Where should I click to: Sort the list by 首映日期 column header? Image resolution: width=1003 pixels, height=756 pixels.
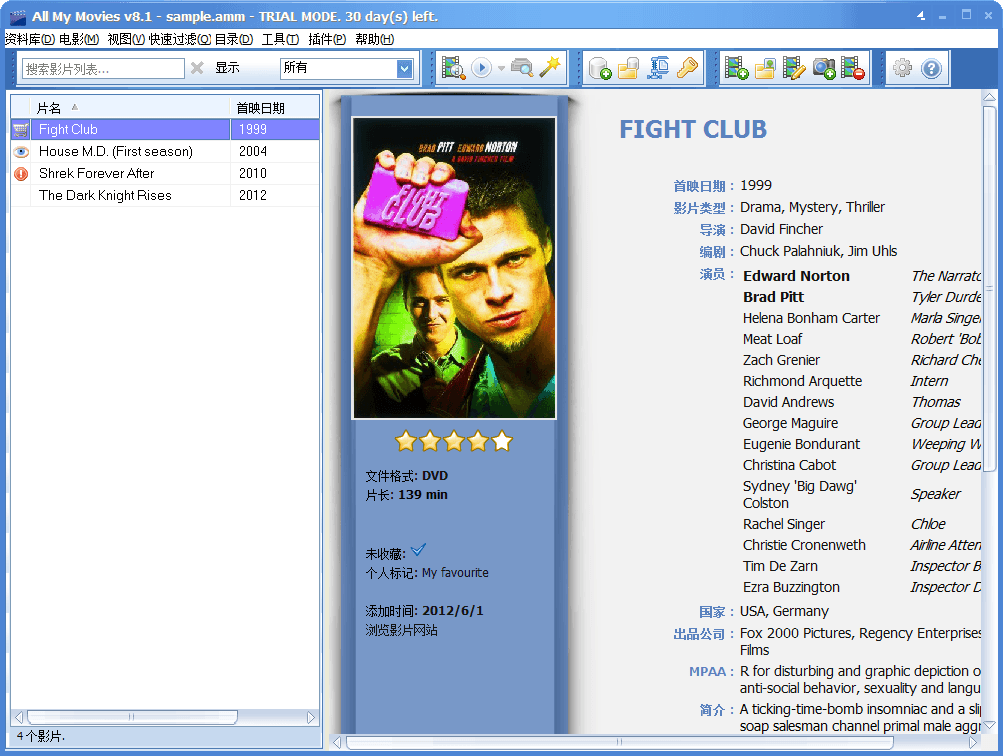click(274, 107)
